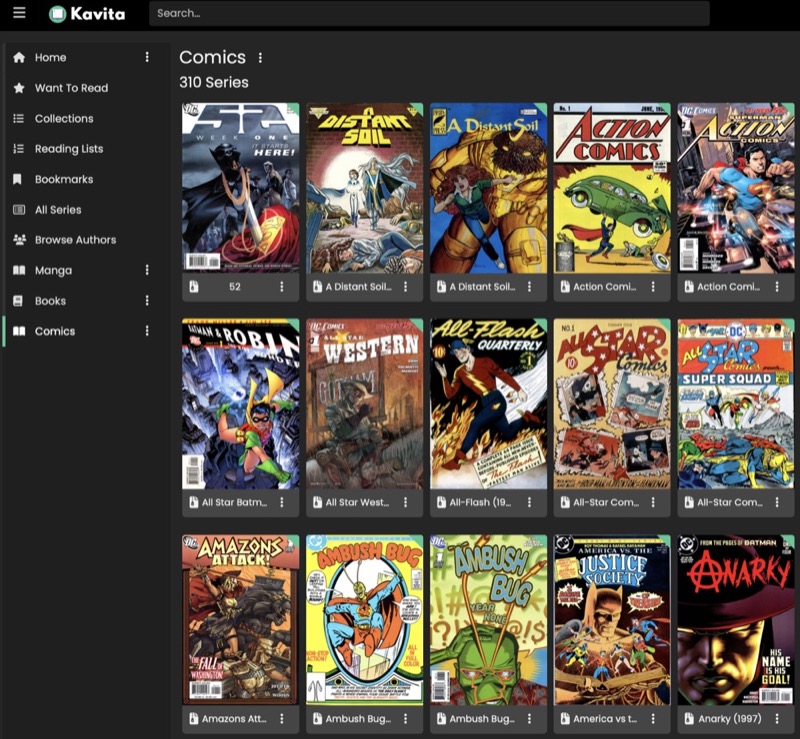
Task: Toggle the hamburger side navigation menu
Action: click(19, 13)
